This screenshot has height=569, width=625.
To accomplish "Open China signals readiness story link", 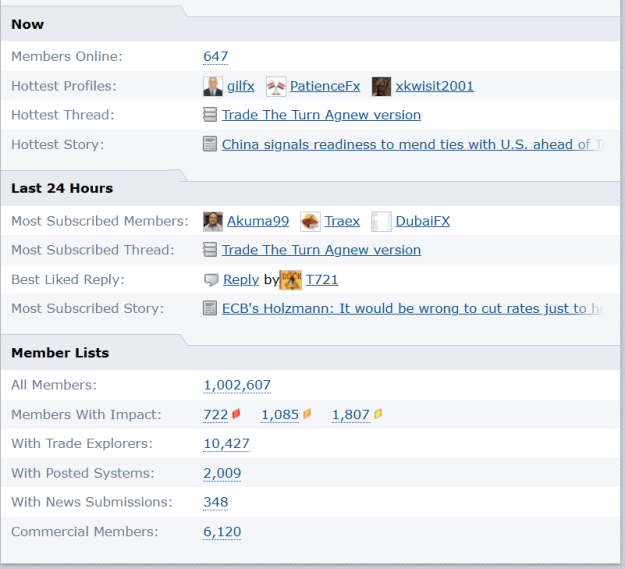I will click(413, 144).
